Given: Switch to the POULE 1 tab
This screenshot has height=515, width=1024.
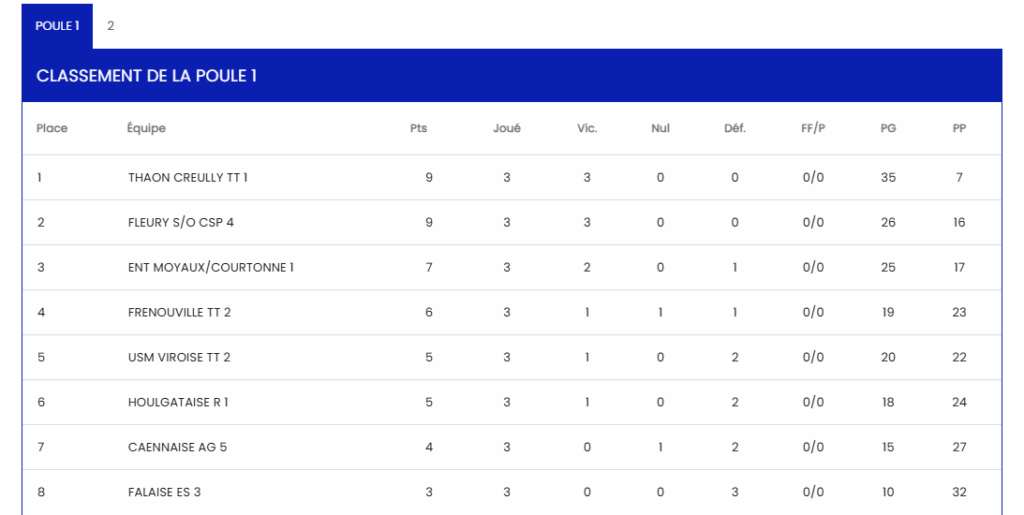Looking at the screenshot, I should click(x=57, y=26).
